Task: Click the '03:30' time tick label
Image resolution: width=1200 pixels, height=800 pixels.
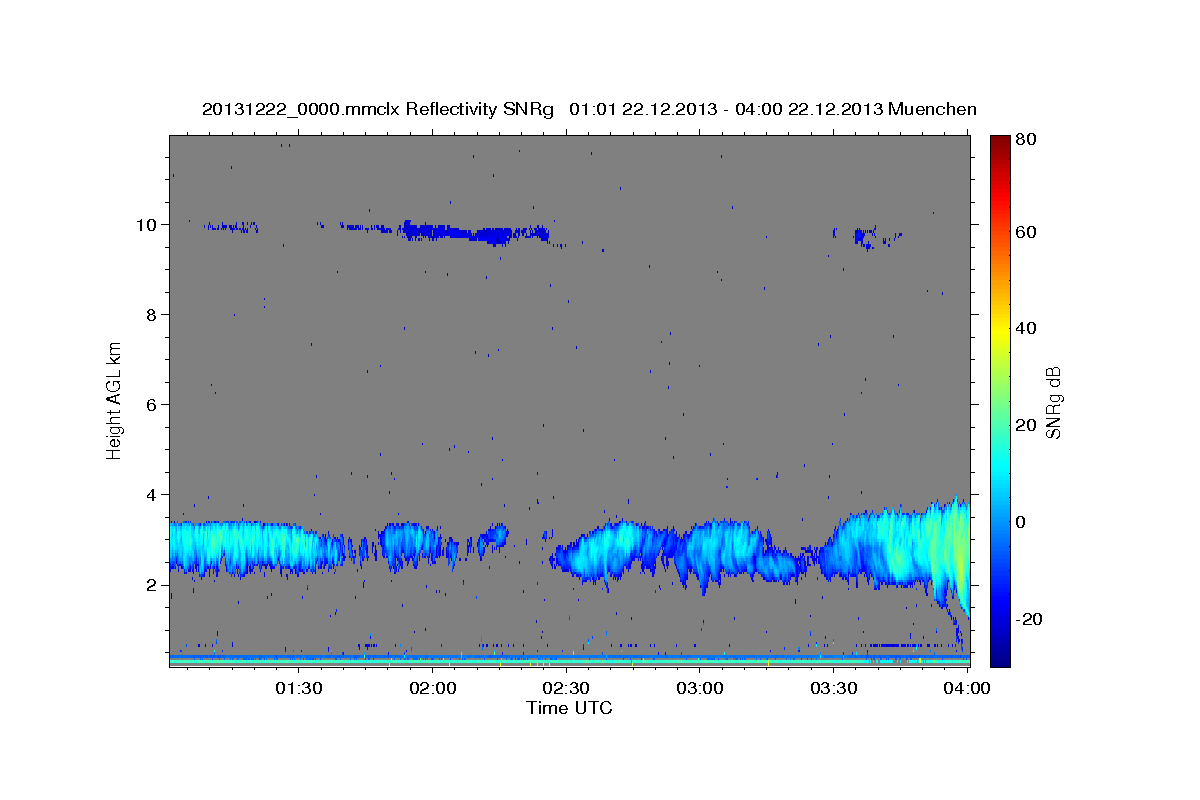Action: (x=834, y=688)
